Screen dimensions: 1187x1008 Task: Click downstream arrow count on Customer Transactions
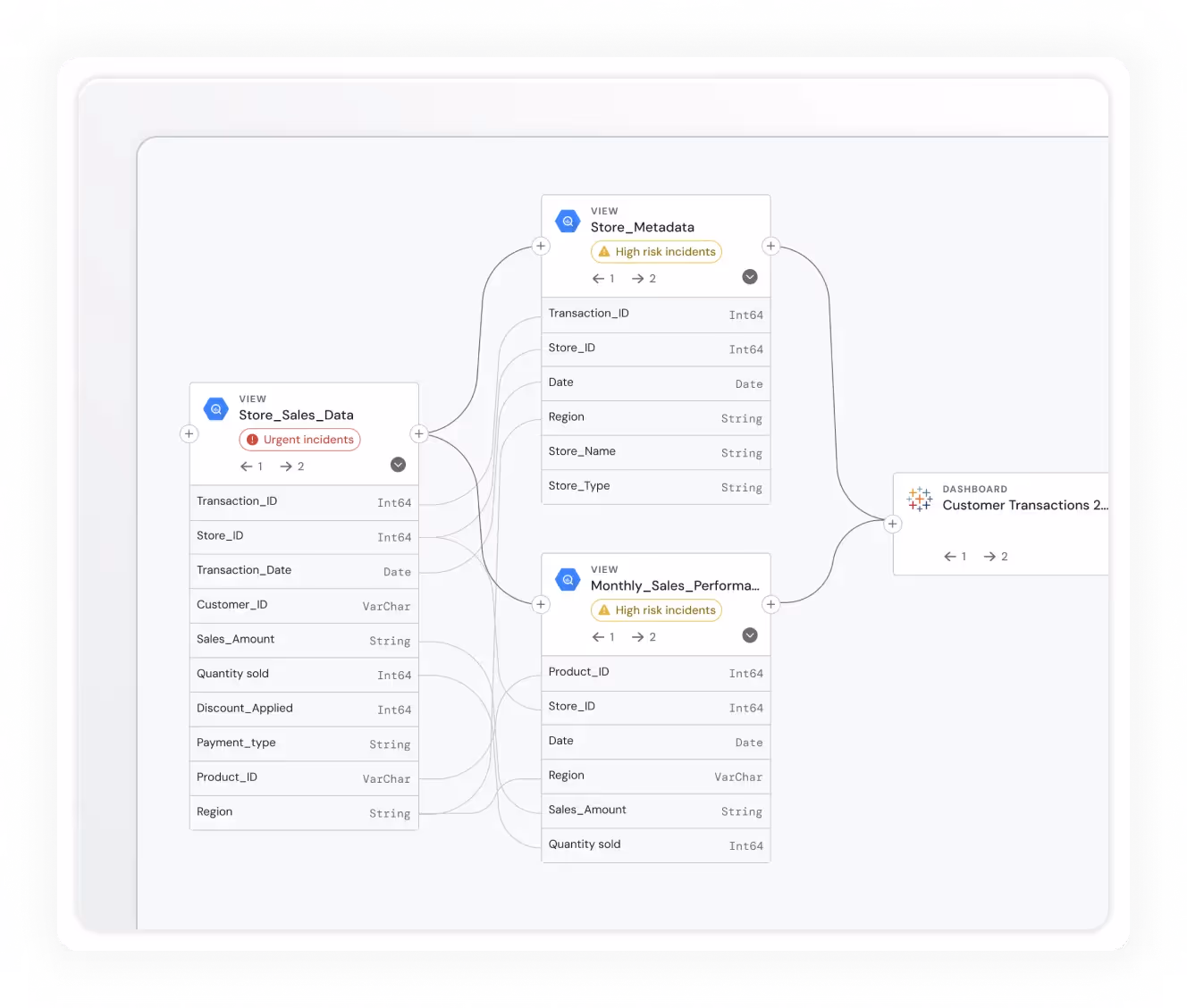(996, 557)
